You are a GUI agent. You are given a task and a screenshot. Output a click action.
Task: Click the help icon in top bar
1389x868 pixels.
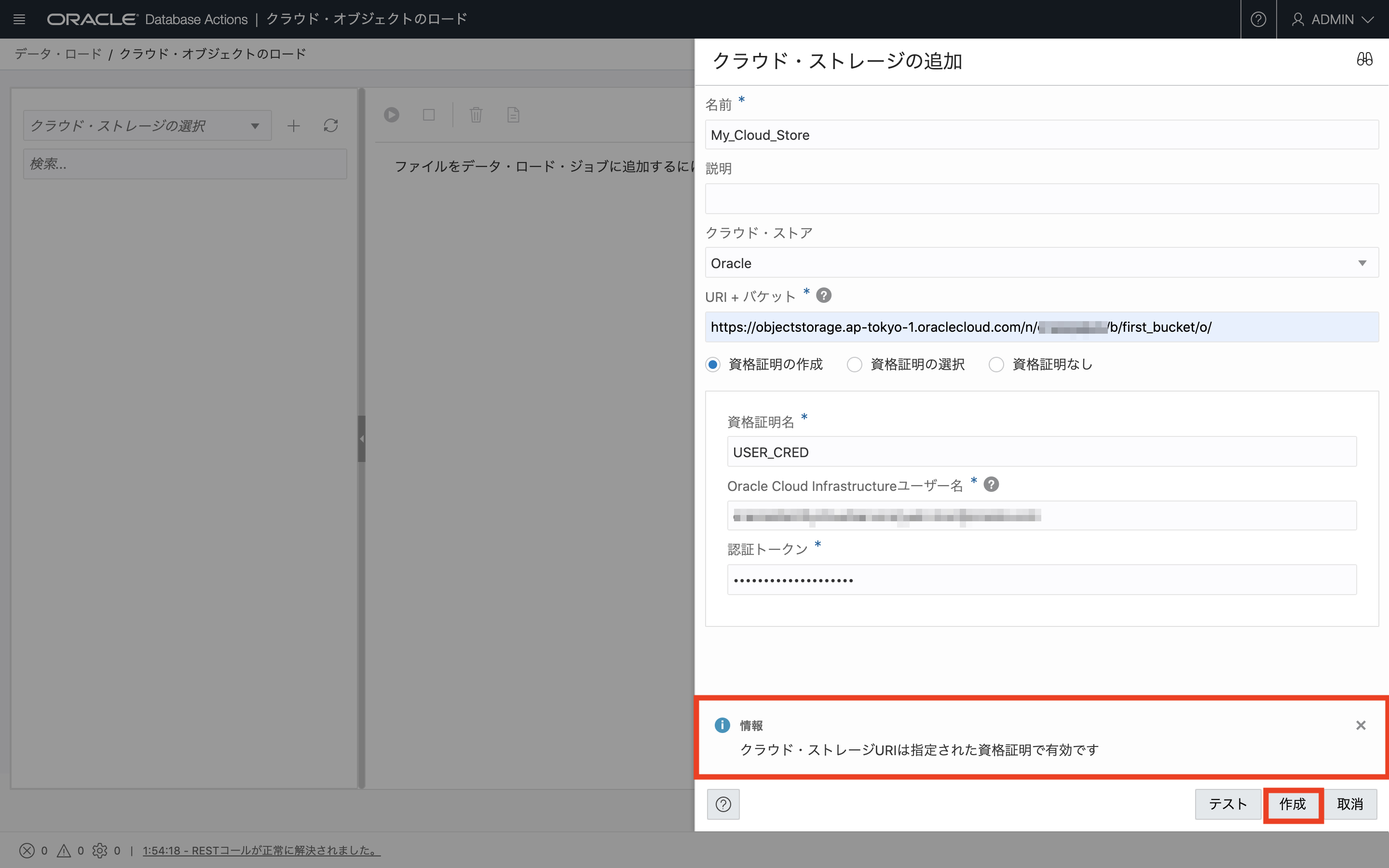[1257, 19]
